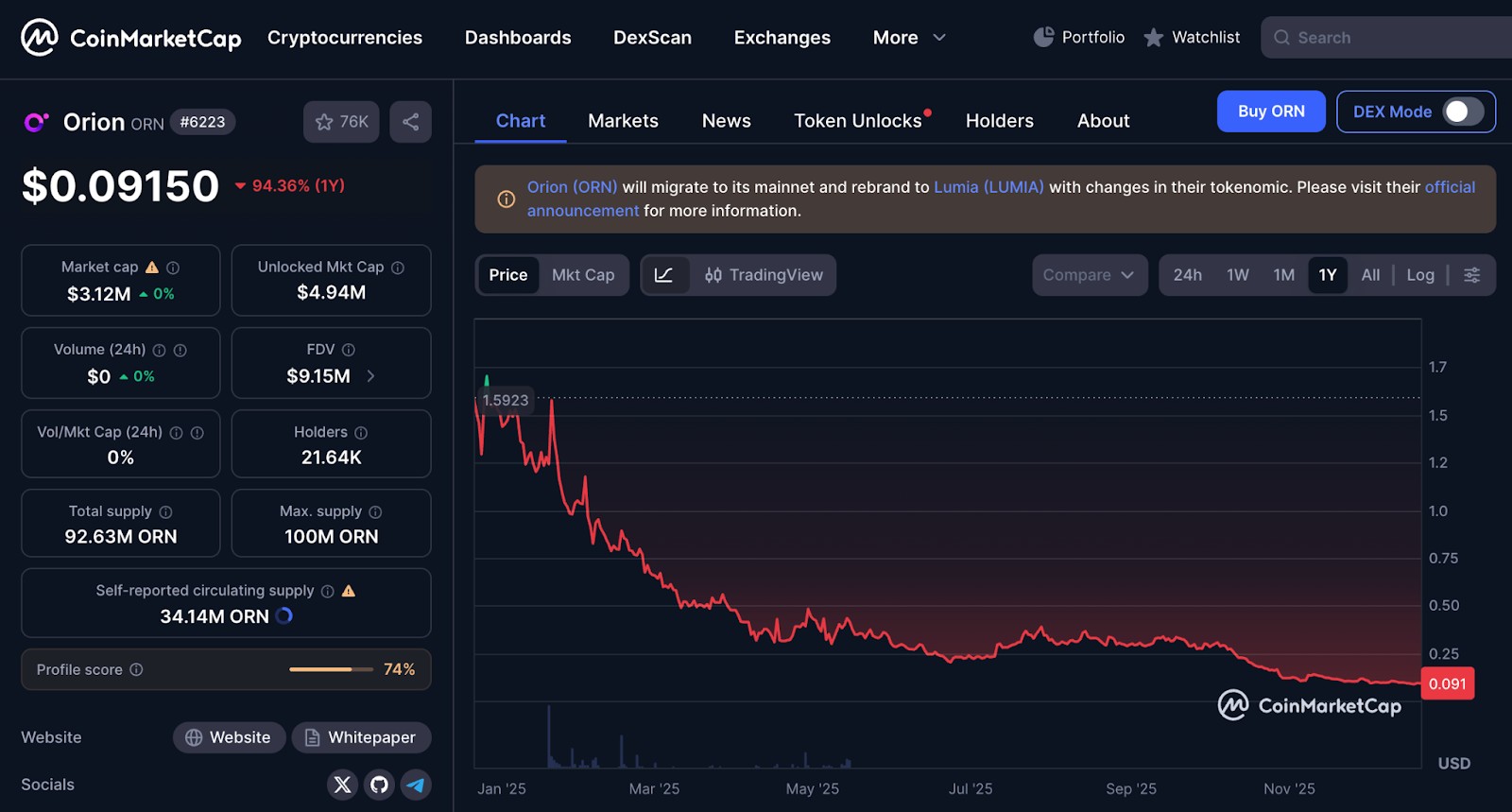Click the Profile score info icon
The height and width of the screenshot is (812, 1512).
[136, 669]
